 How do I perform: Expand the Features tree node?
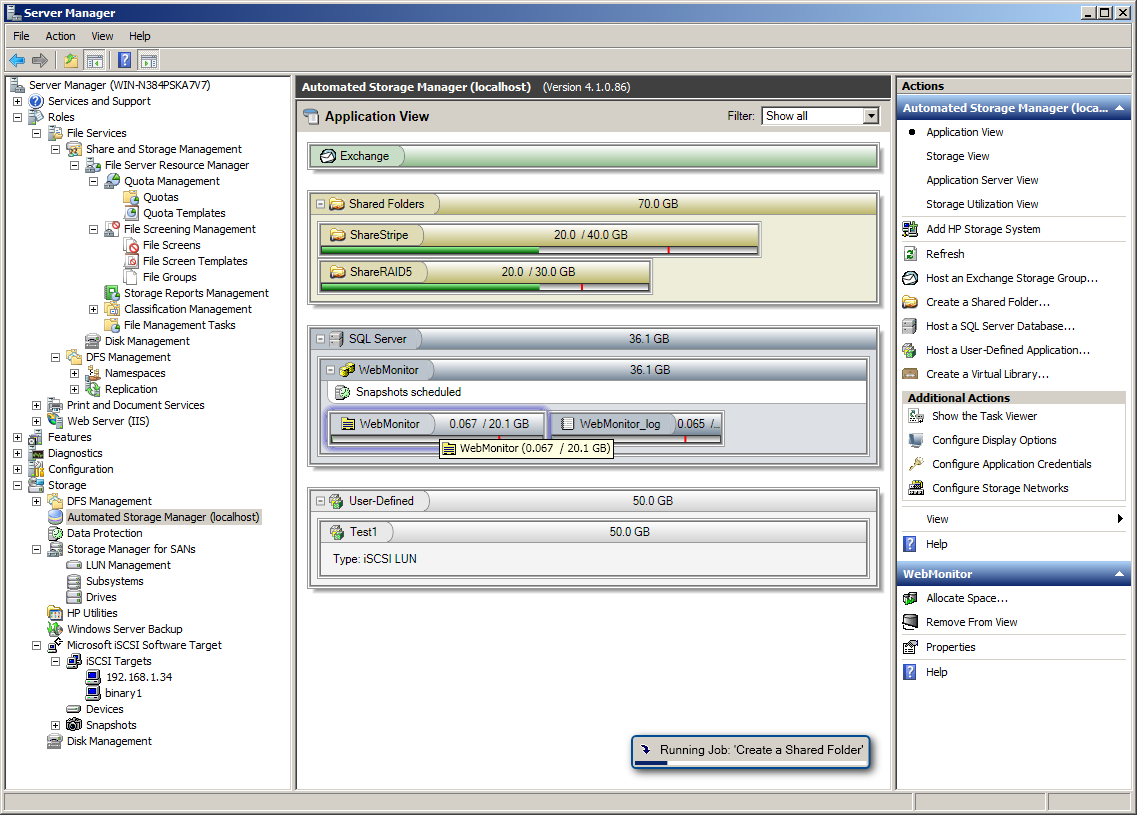click(x=17, y=437)
